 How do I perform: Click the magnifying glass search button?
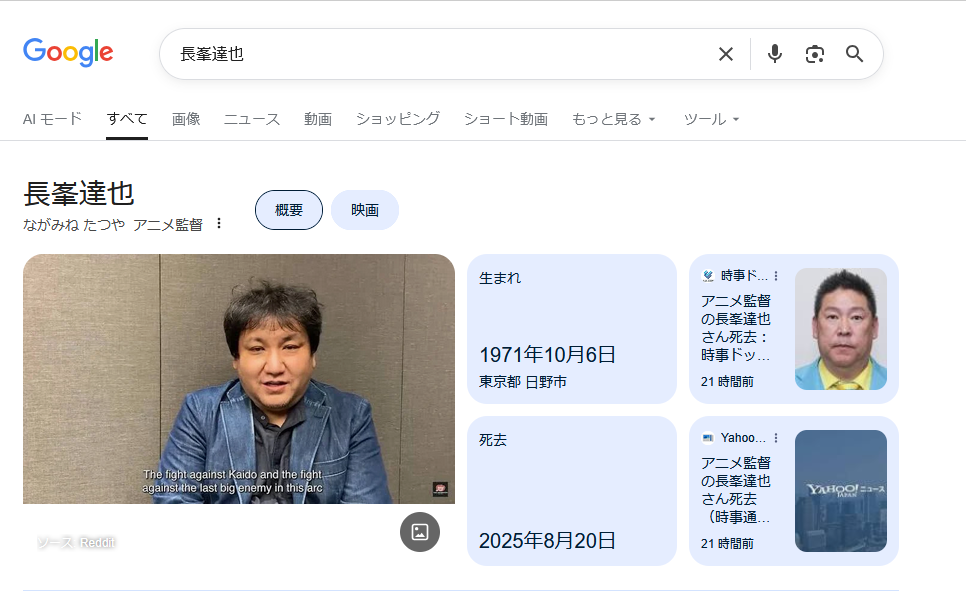(x=854, y=54)
